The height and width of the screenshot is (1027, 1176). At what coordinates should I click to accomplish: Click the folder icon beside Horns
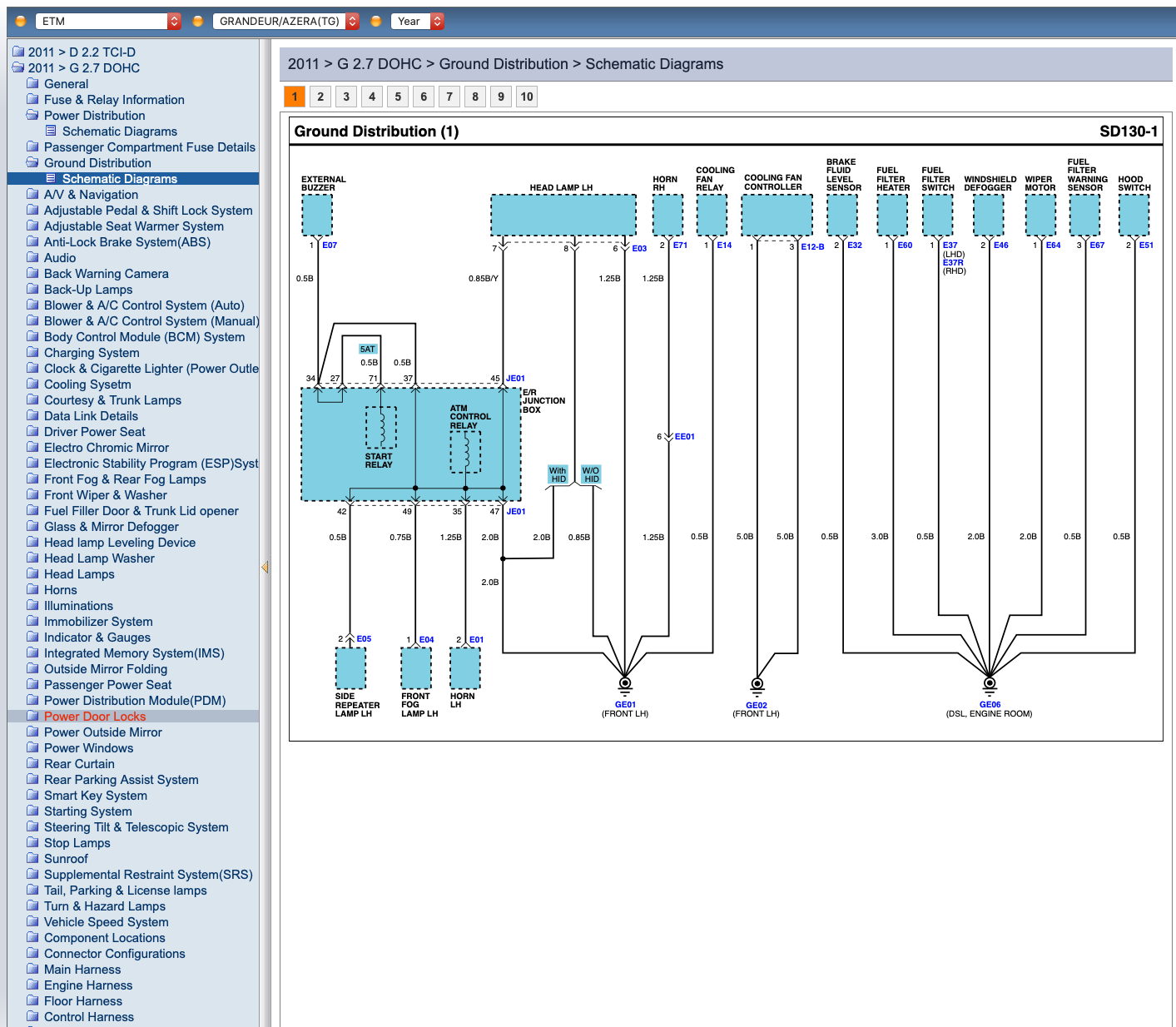tap(32, 589)
